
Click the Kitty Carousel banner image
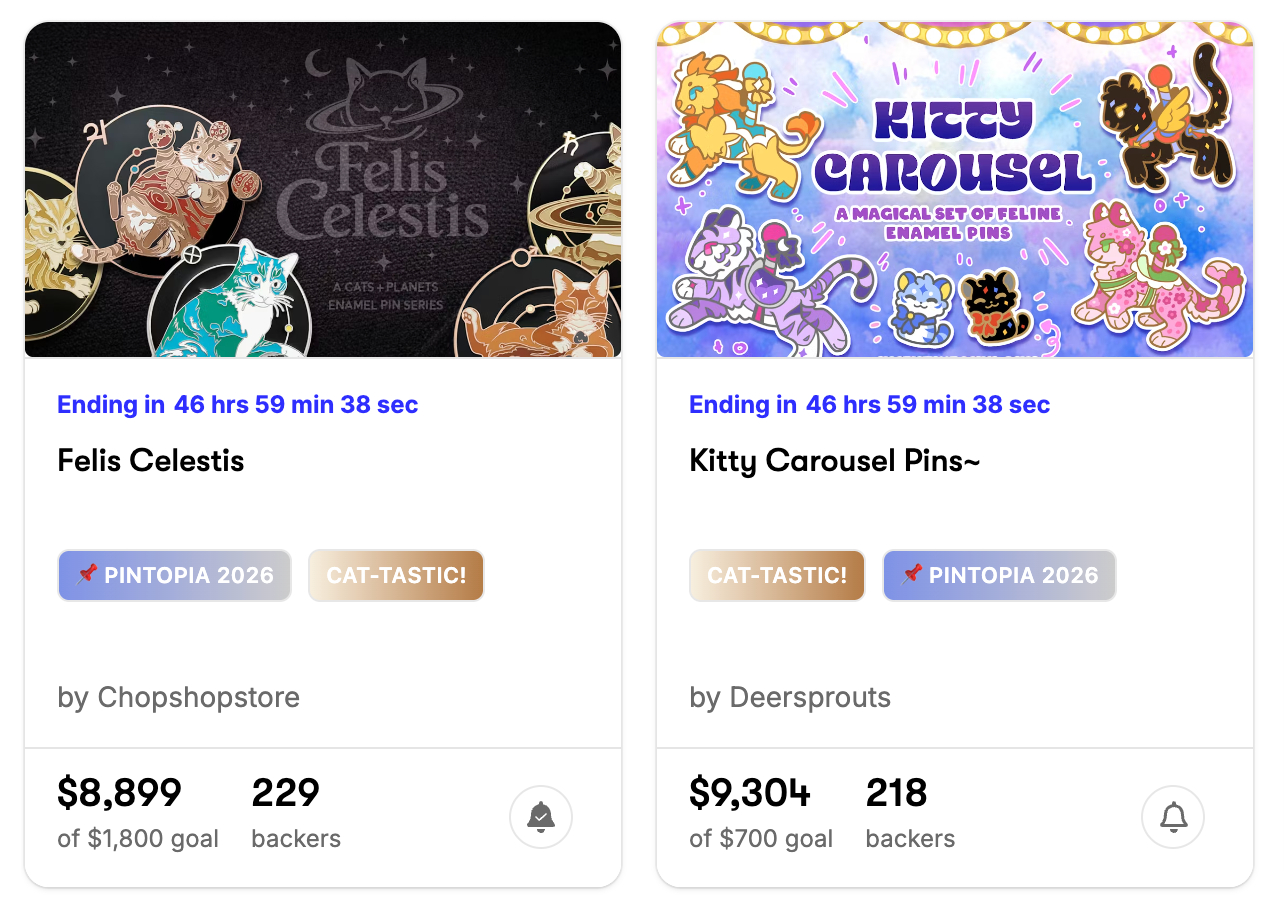(x=954, y=190)
